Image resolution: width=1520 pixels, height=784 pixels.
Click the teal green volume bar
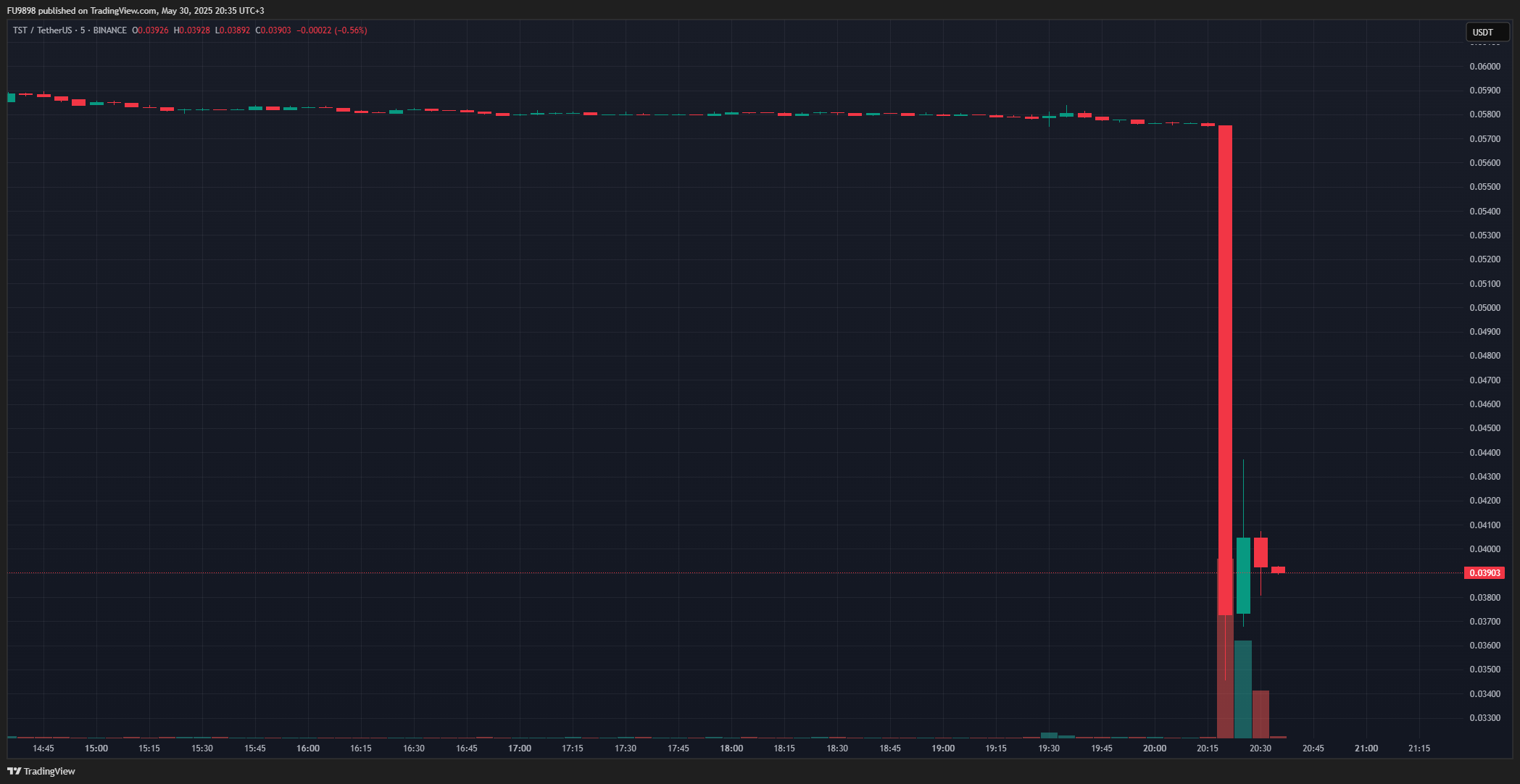tap(1243, 688)
